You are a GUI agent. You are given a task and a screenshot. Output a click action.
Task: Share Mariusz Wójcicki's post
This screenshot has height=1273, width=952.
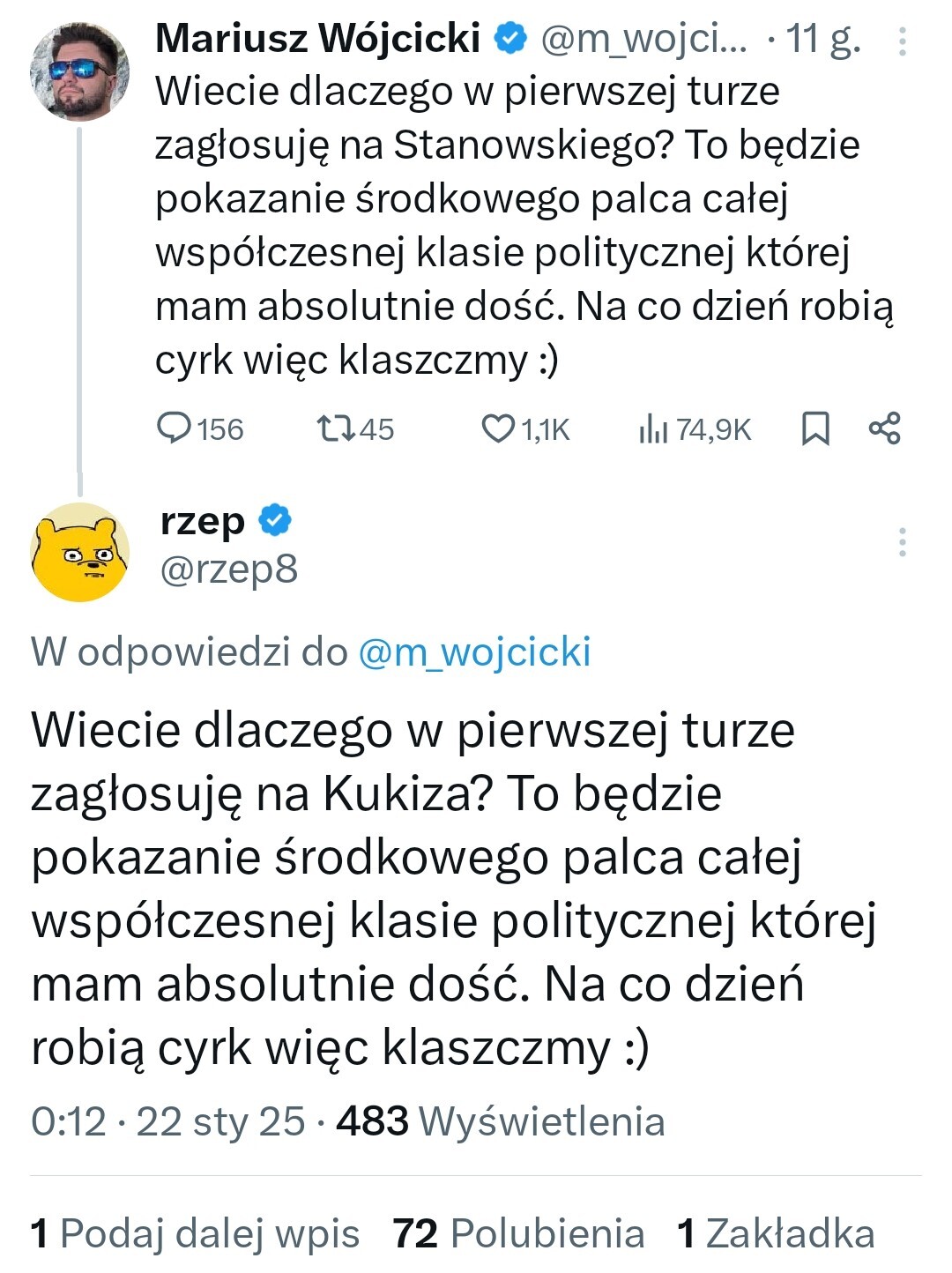click(x=884, y=428)
